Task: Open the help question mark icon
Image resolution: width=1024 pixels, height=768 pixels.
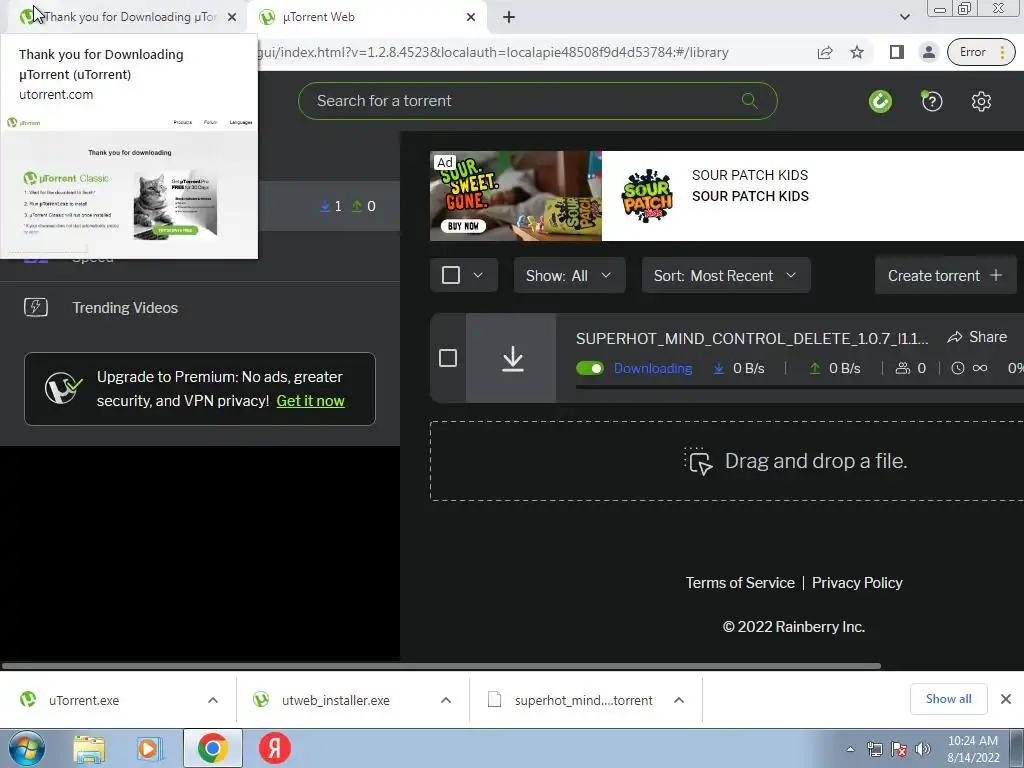Action: 932,101
